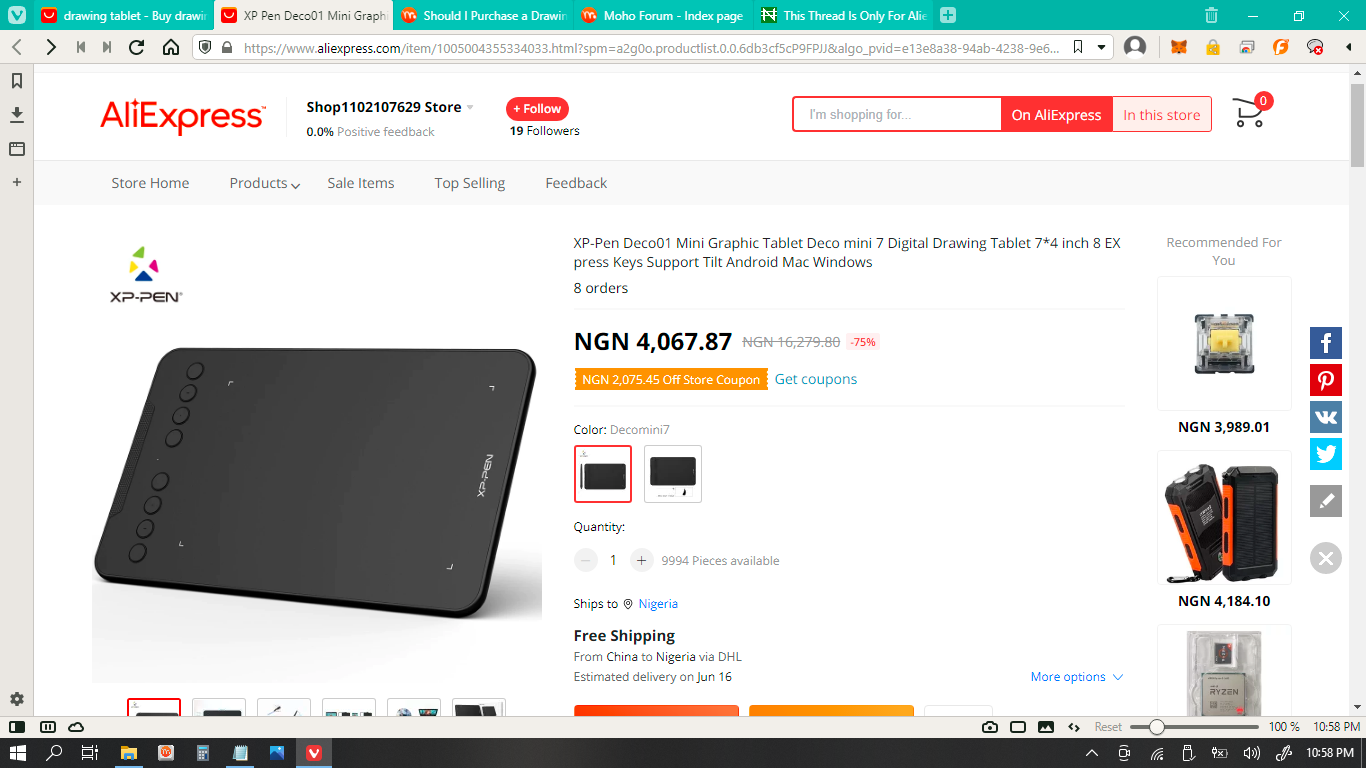Click the rewind history button
The image size is (1366, 768).
click(x=80, y=47)
